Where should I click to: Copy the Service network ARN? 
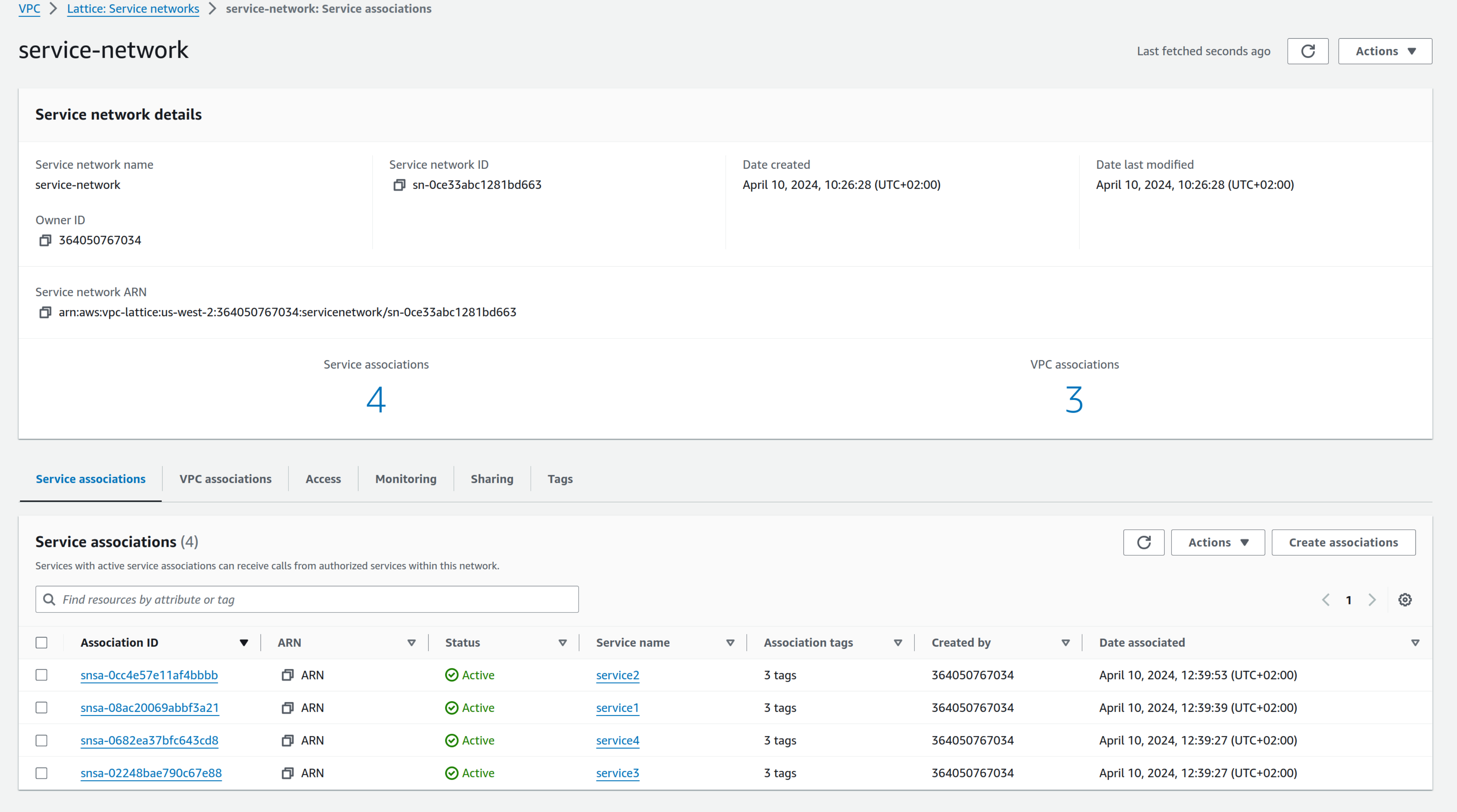coord(45,312)
